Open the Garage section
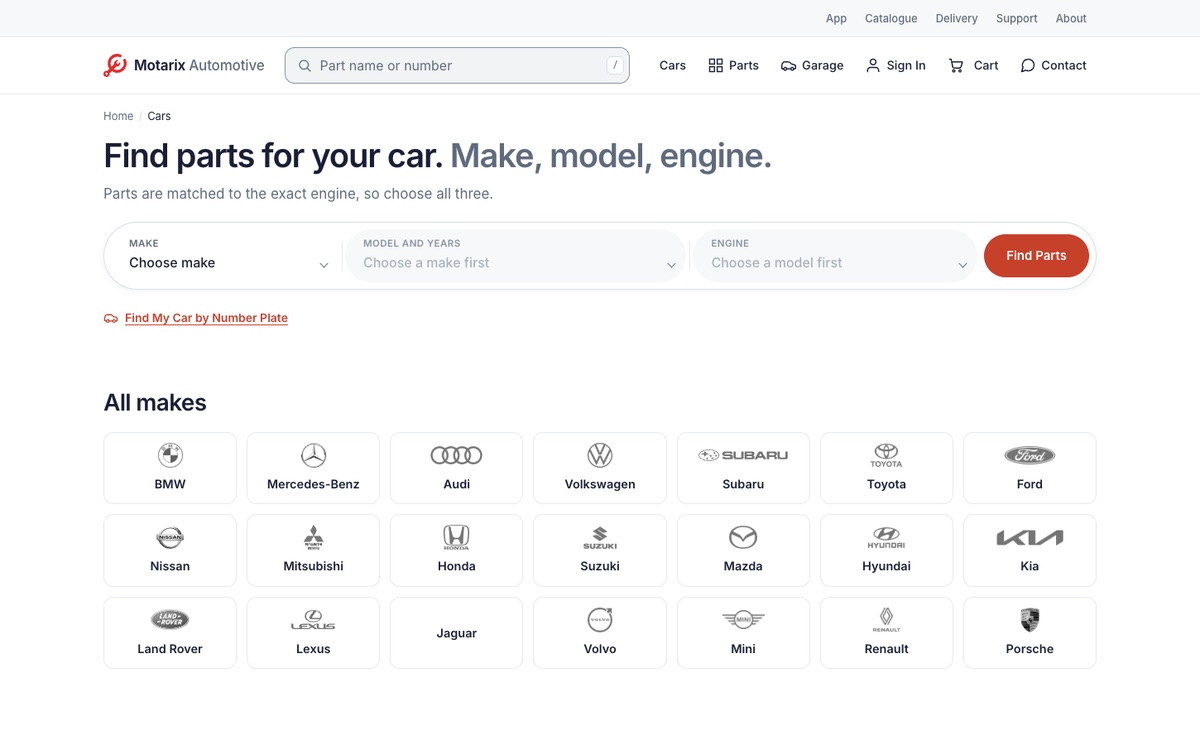The image size is (1200, 745). pos(812,65)
